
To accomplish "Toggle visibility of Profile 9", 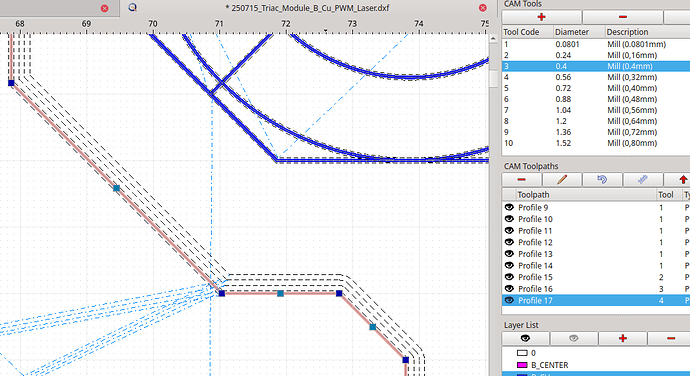I will 509,207.
